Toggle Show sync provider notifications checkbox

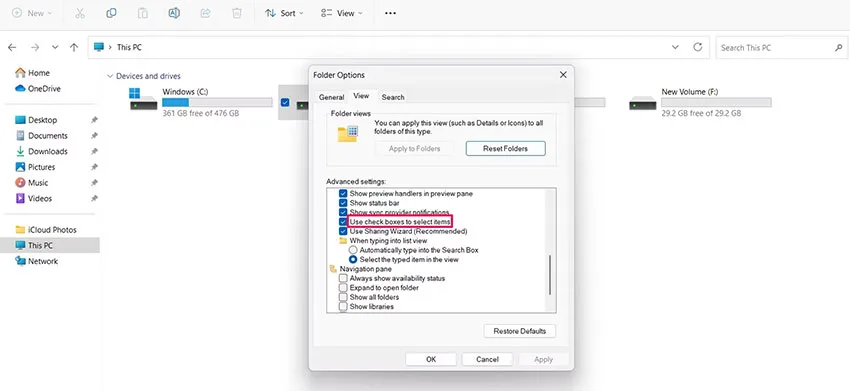[343, 212]
